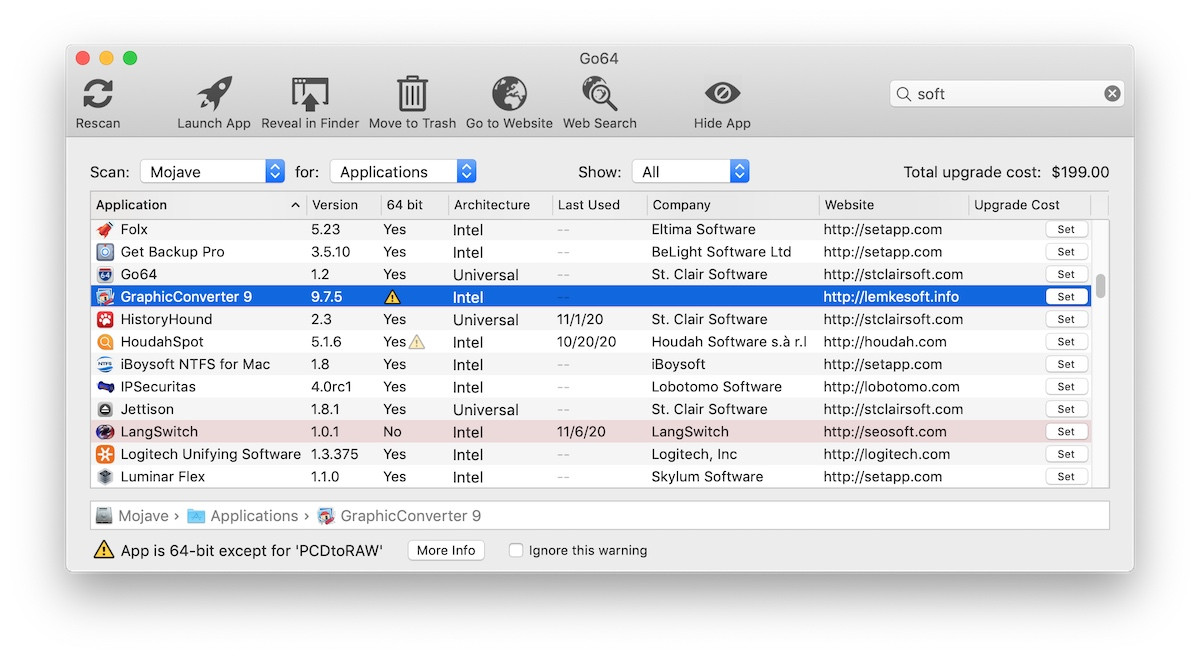Sort by the Application column header
Screen dimensions: 1200x659
(x=198, y=205)
